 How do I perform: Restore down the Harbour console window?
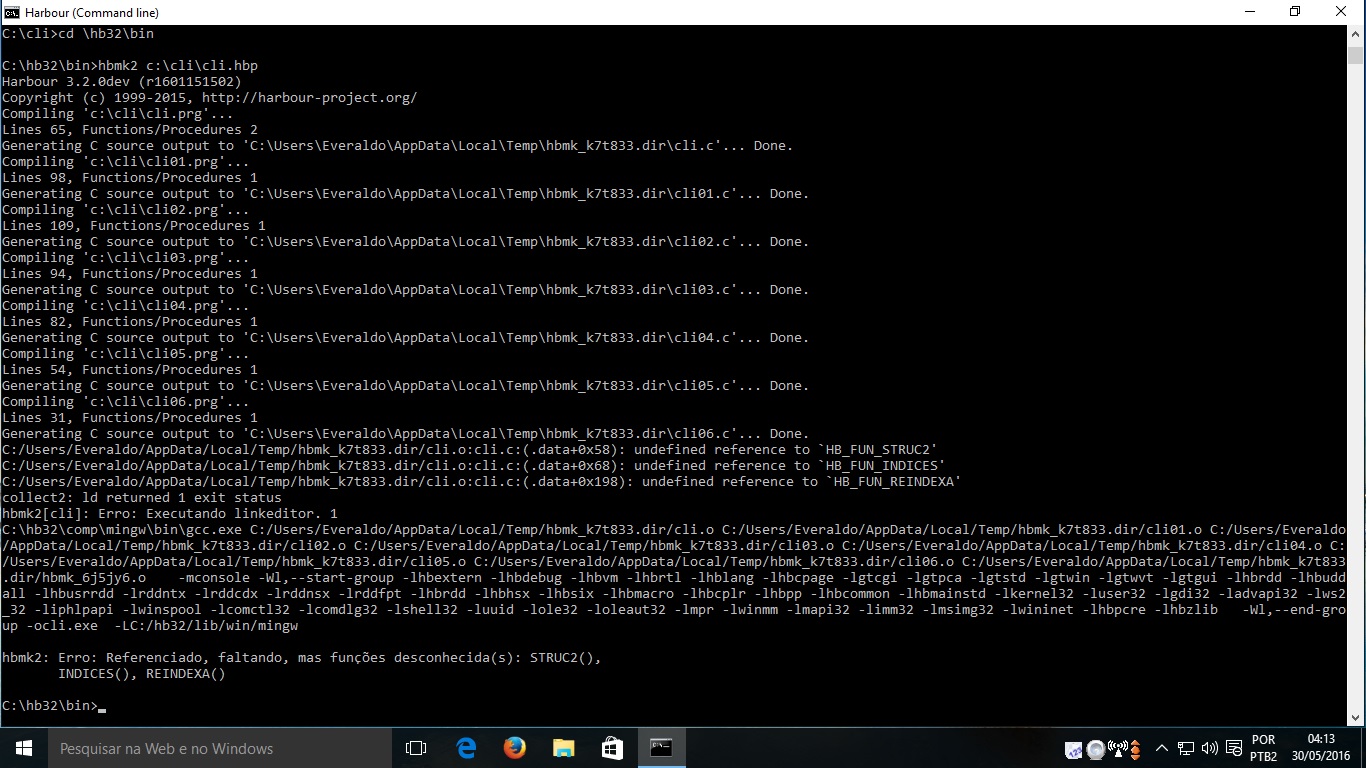point(1295,12)
